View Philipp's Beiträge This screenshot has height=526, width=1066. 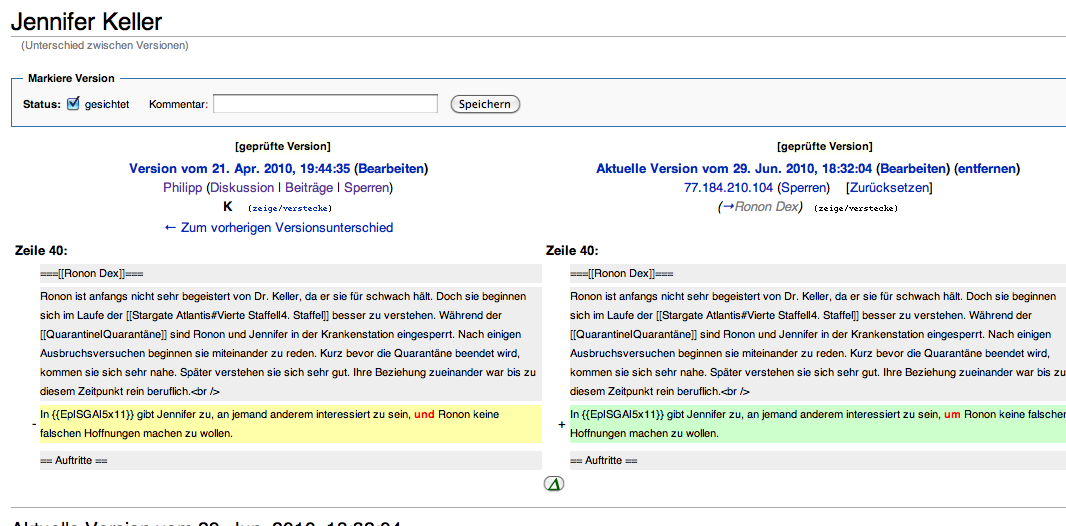click(308, 188)
